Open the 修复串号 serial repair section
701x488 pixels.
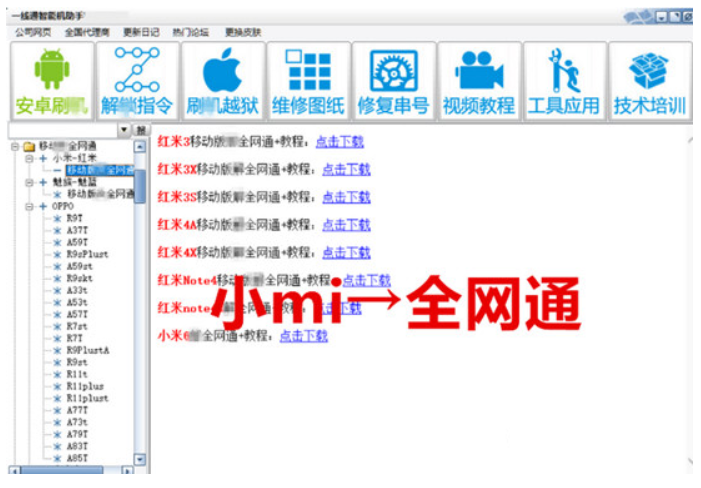[x=394, y=81]
